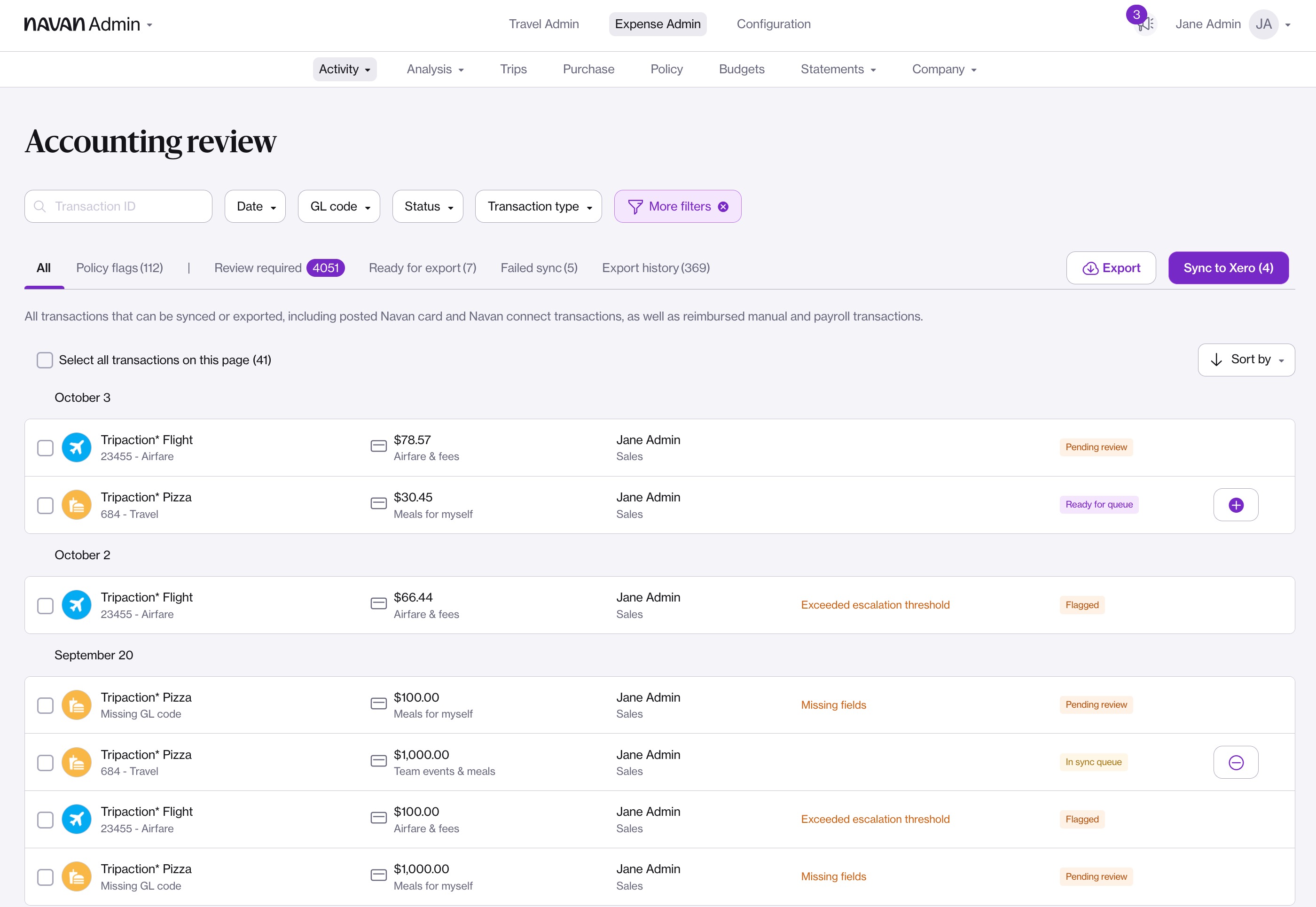Open the GL code filter dropdown

[339, 206]
